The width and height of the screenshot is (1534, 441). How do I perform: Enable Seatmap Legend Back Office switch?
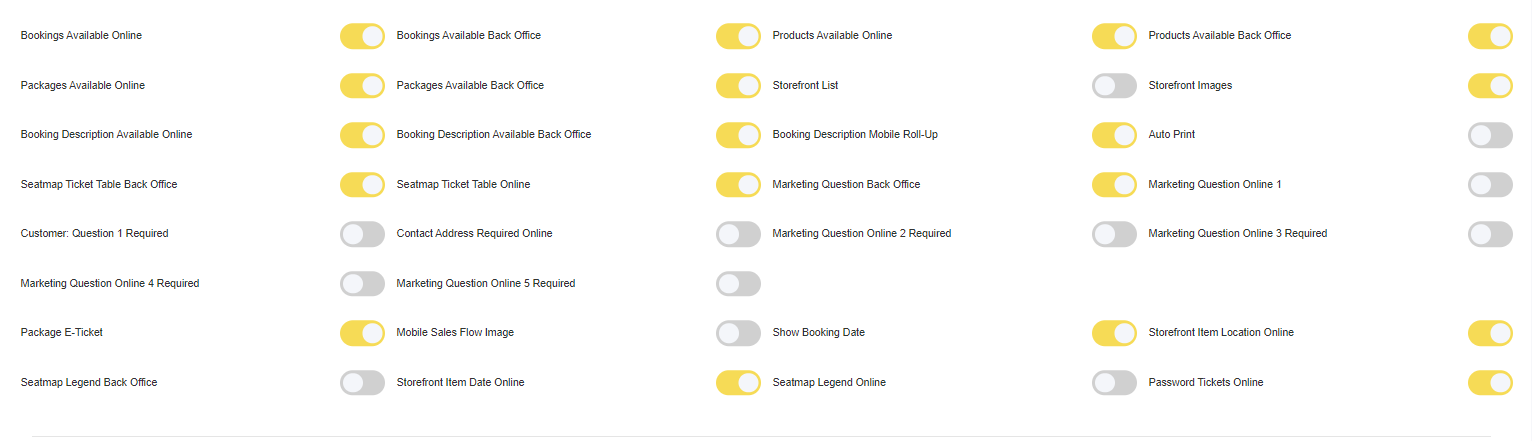pyautogui.click(x=362, y=383)
